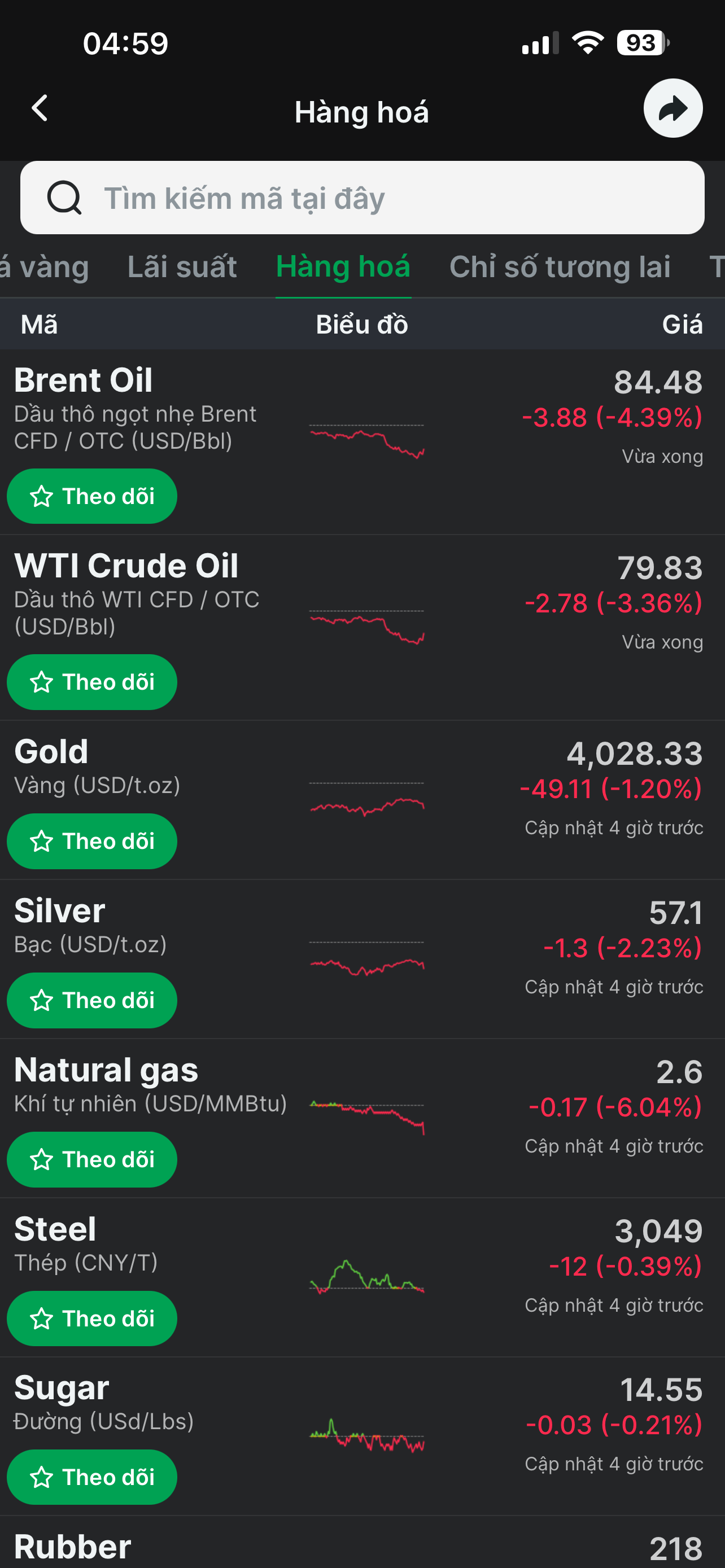725x1568 pixels.
Task: Toggle Theo dõi for Gold
Action: (x=92, y=841)
